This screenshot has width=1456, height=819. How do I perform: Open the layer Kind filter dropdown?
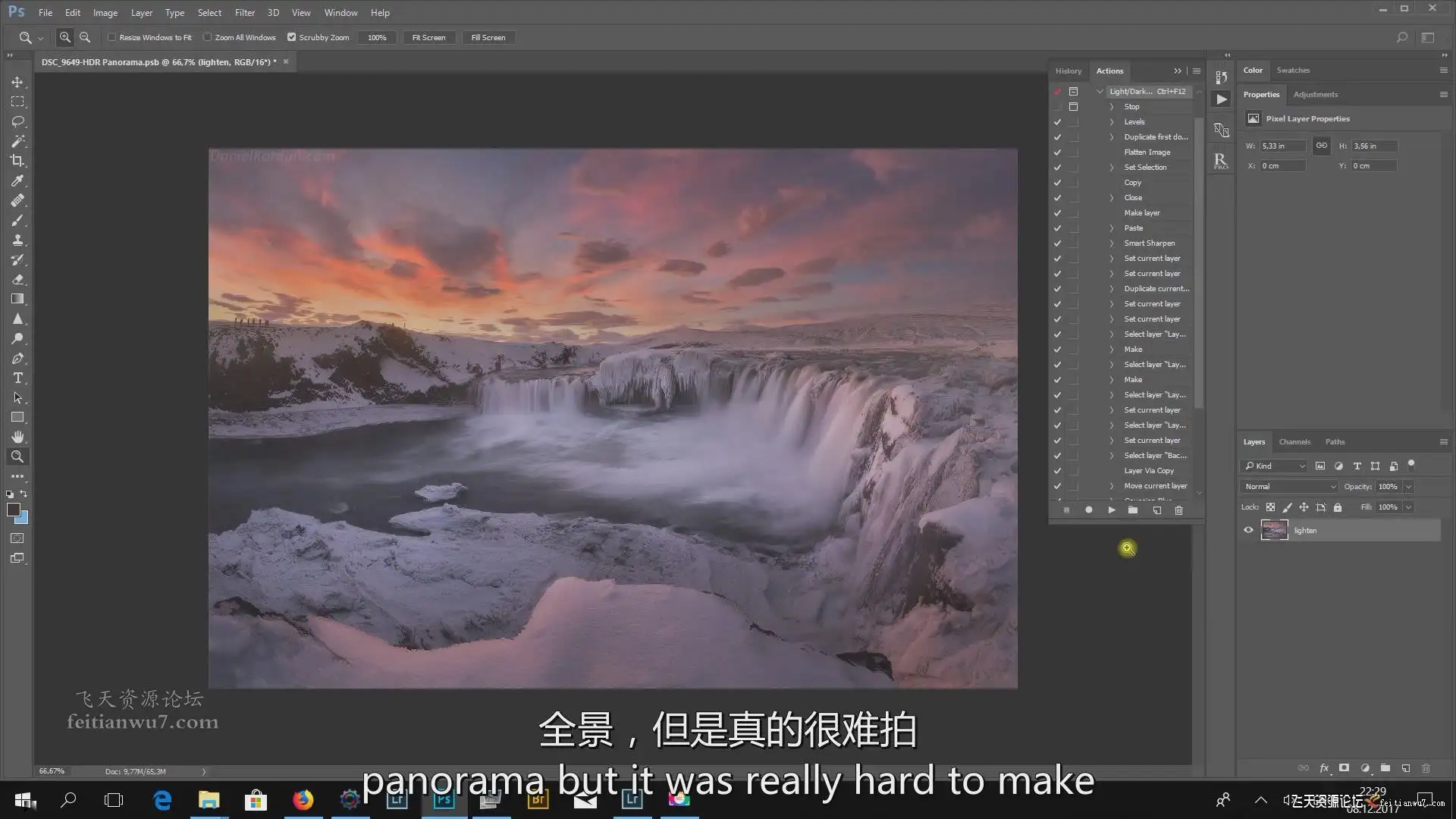click(x=1276, y=466)
